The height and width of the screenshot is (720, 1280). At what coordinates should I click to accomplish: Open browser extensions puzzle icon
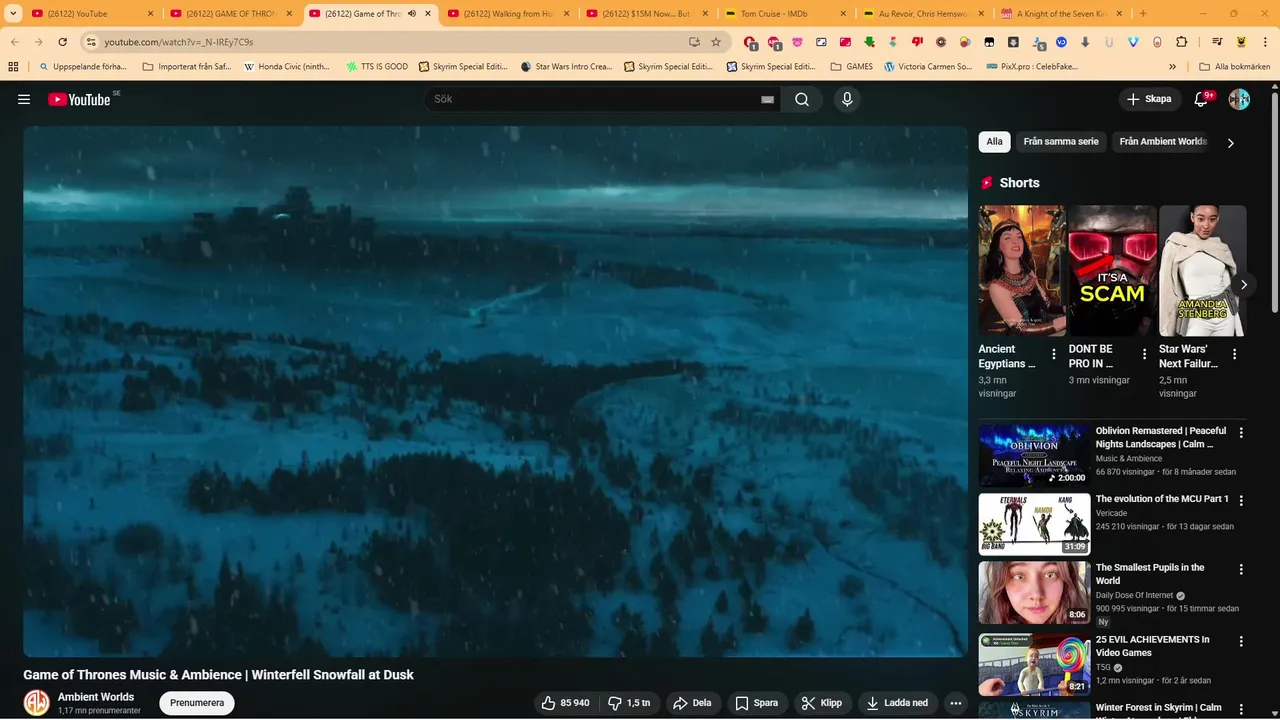click(x=1181, y=42)
